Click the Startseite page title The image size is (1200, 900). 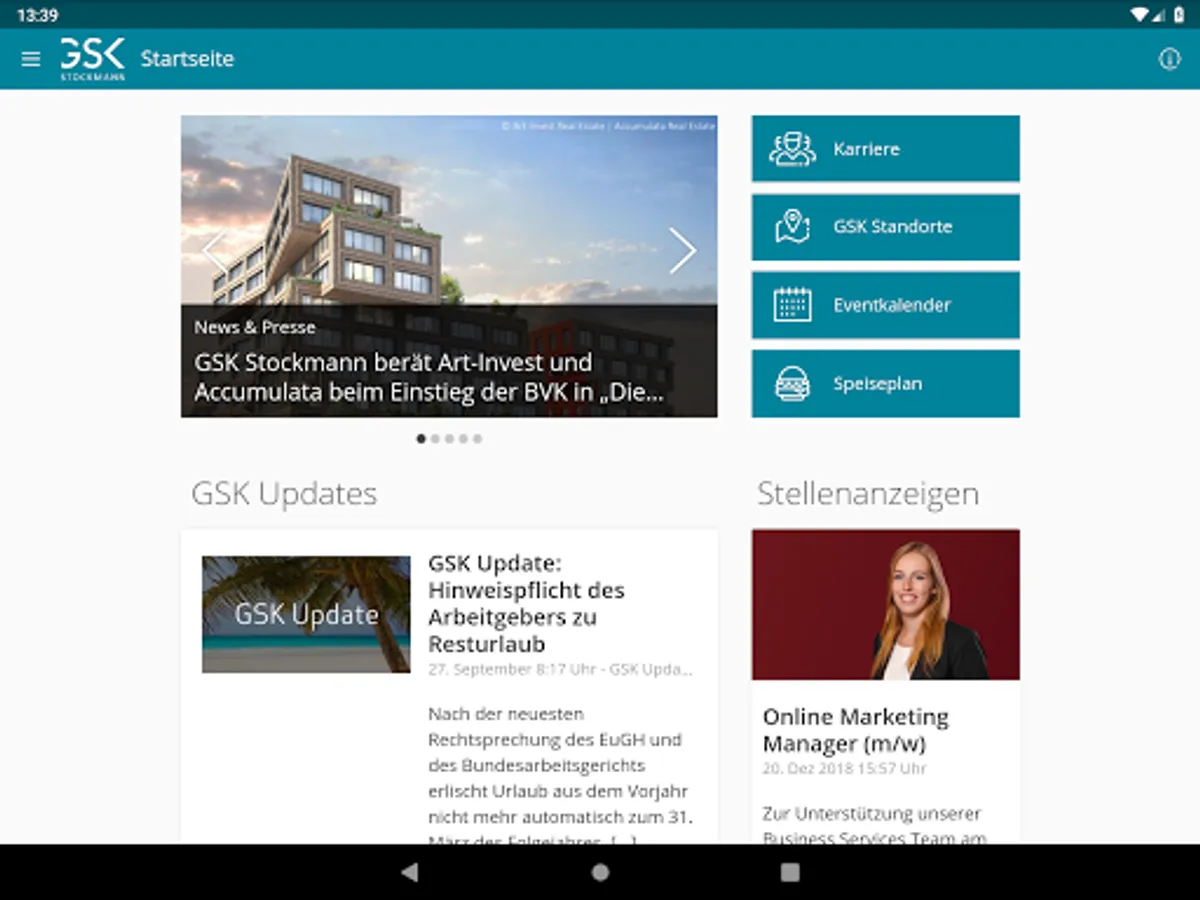click(187, 59)
